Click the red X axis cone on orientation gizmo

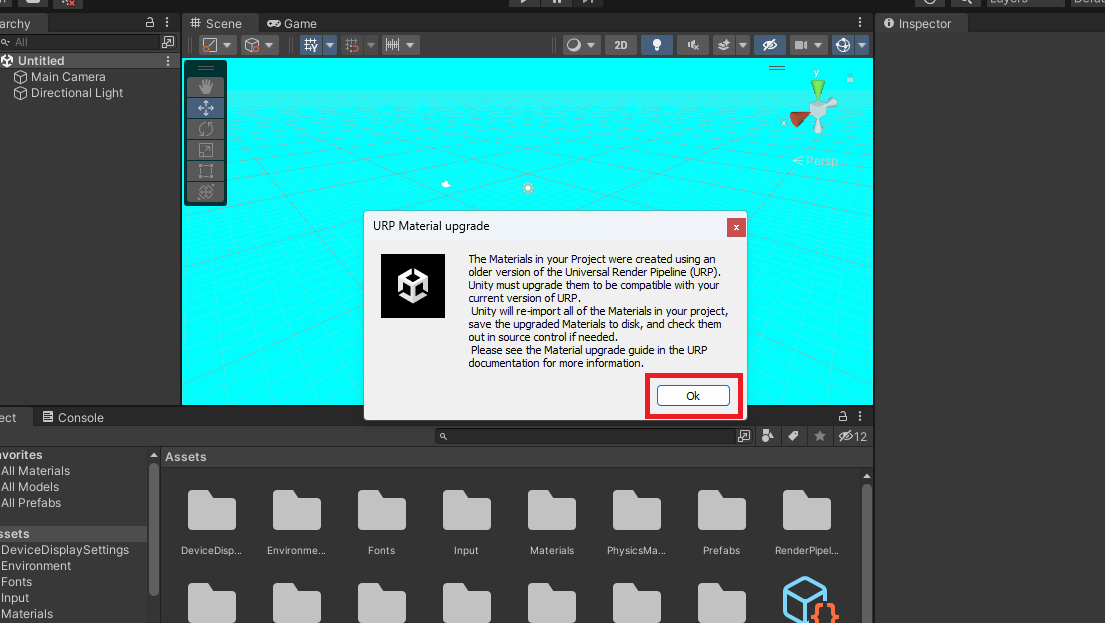coord(798,119)
